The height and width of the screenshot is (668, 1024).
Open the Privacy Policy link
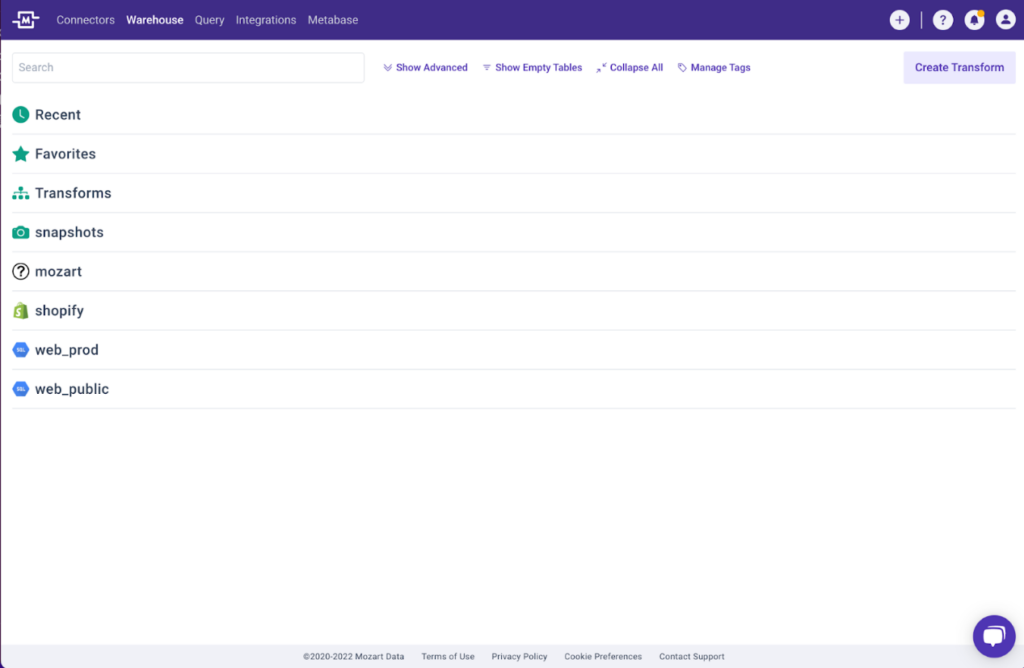coord(519,656)
